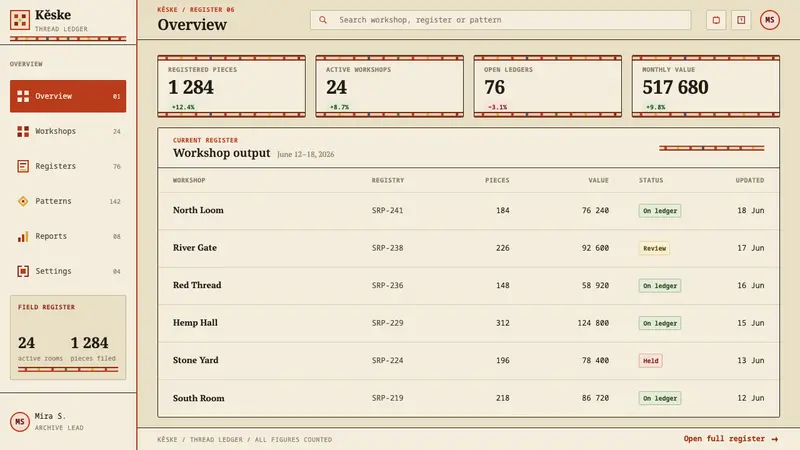This screenshot has height=450, width=800.
Task: Click River Gate's Review status badge
Action: pyautogui.click(x=654, y=248)
